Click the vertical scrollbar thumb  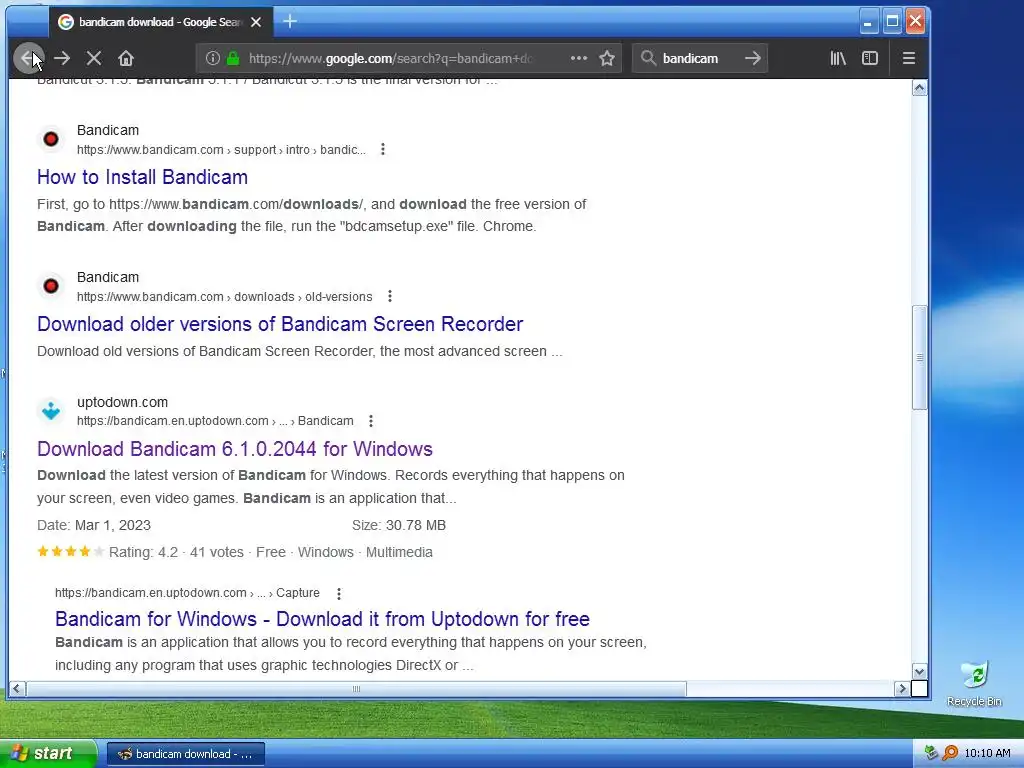tap(920, 357)
